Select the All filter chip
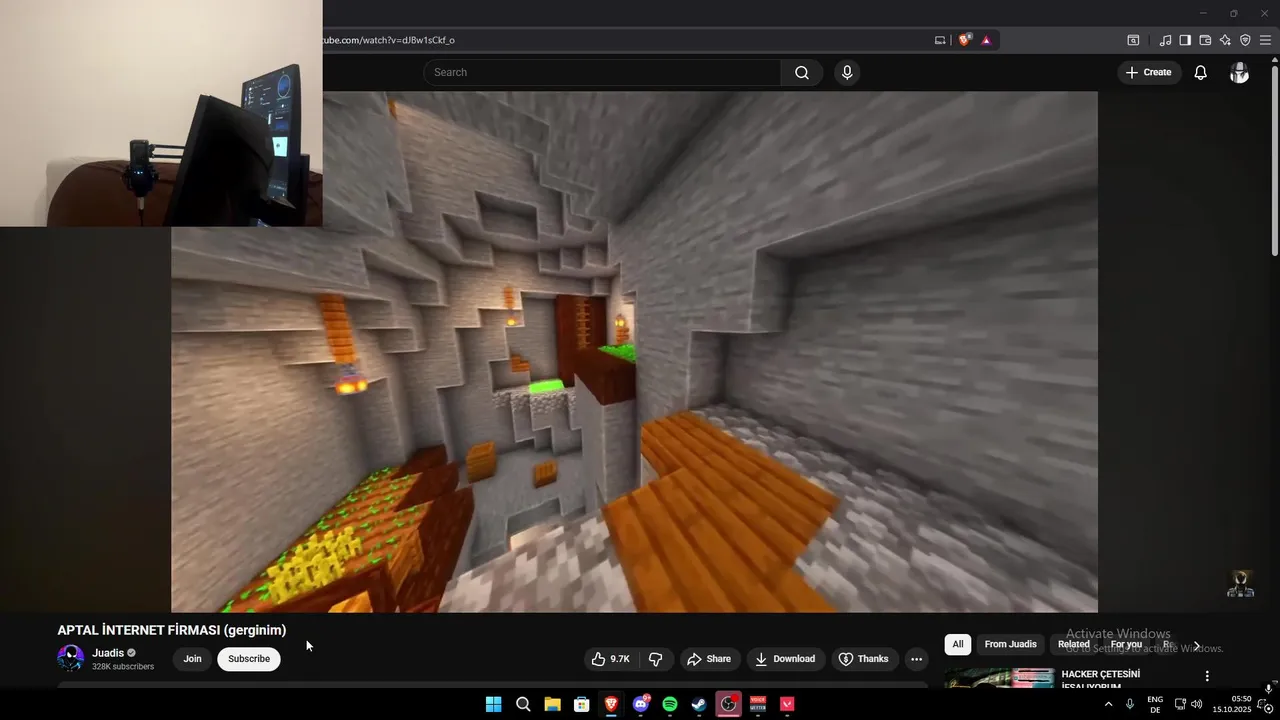The width and height of the screenshot is (1280, 720). pyautogui.click(x=958, y=644)
